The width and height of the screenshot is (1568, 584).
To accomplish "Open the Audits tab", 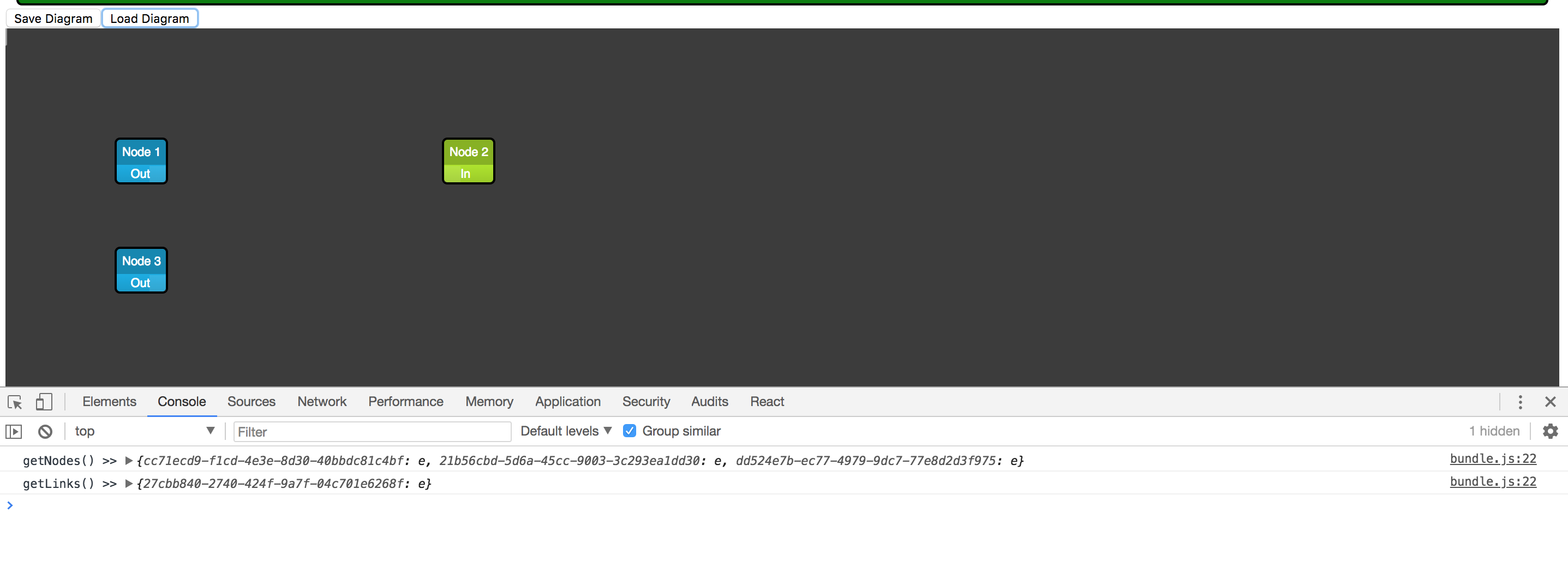I will point(709,402).
